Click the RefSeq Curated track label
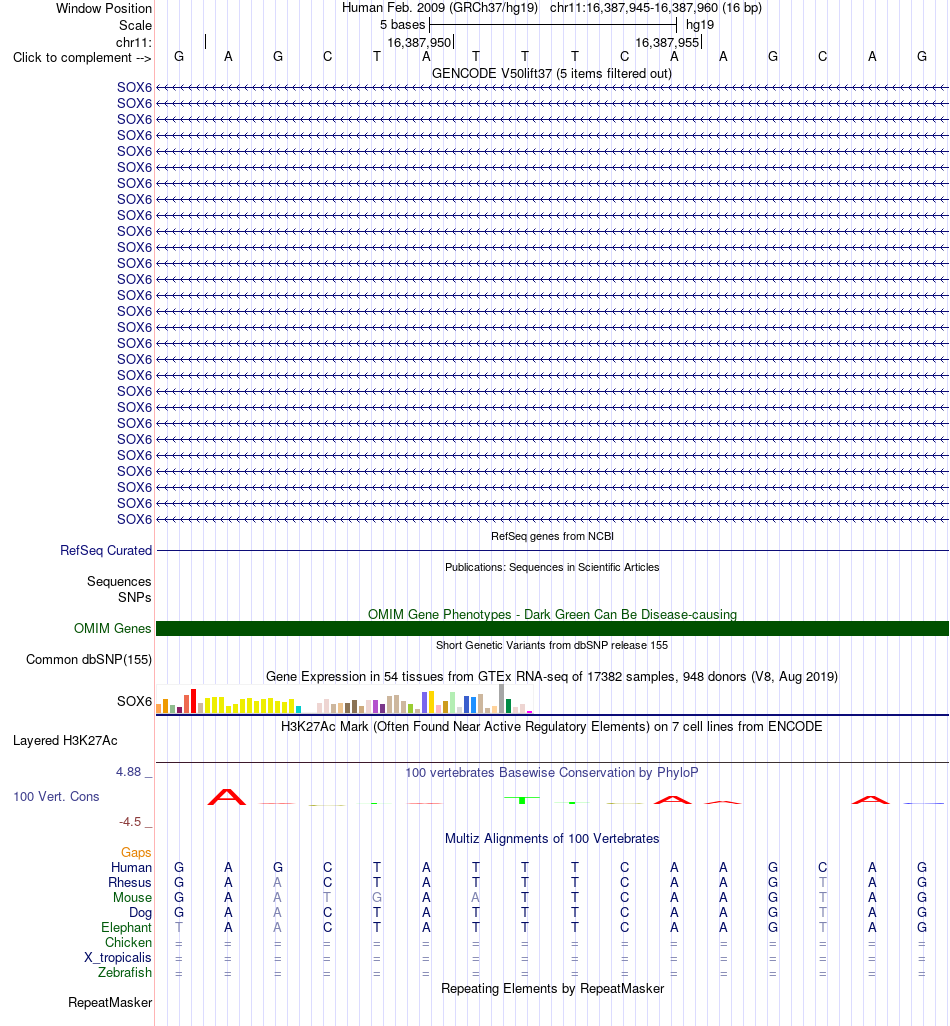The height and width of the screenshot is (1026, 950). point(106,550)
